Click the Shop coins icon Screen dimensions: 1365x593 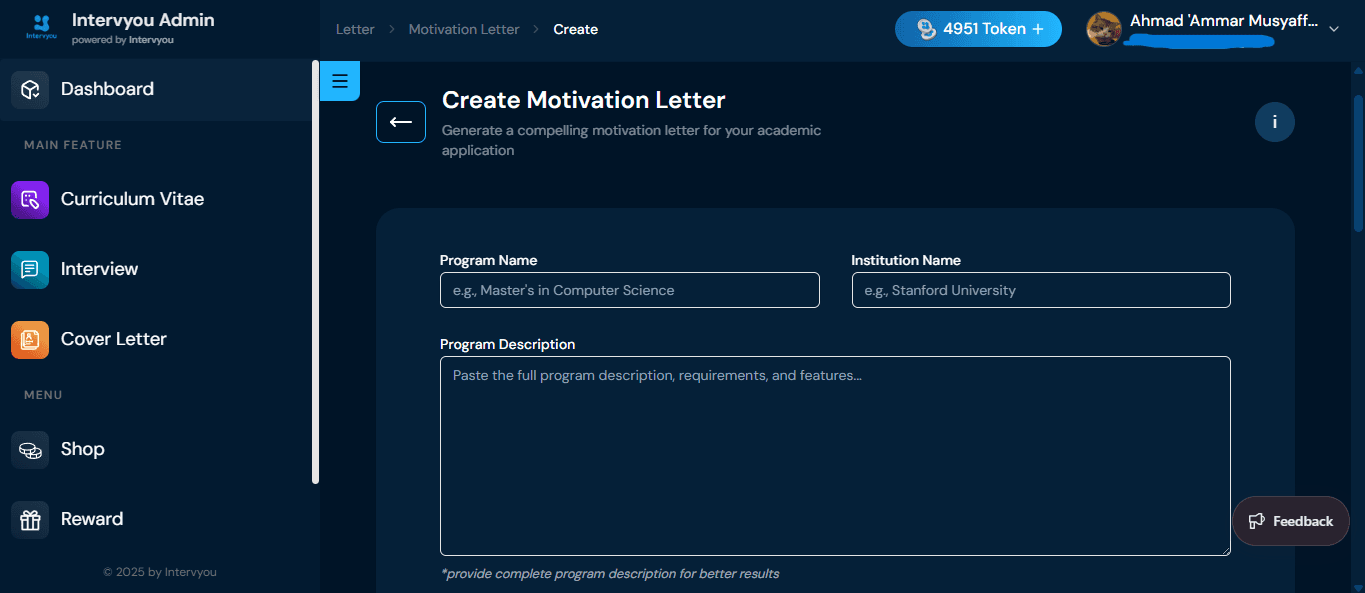(x=30, y=449)
